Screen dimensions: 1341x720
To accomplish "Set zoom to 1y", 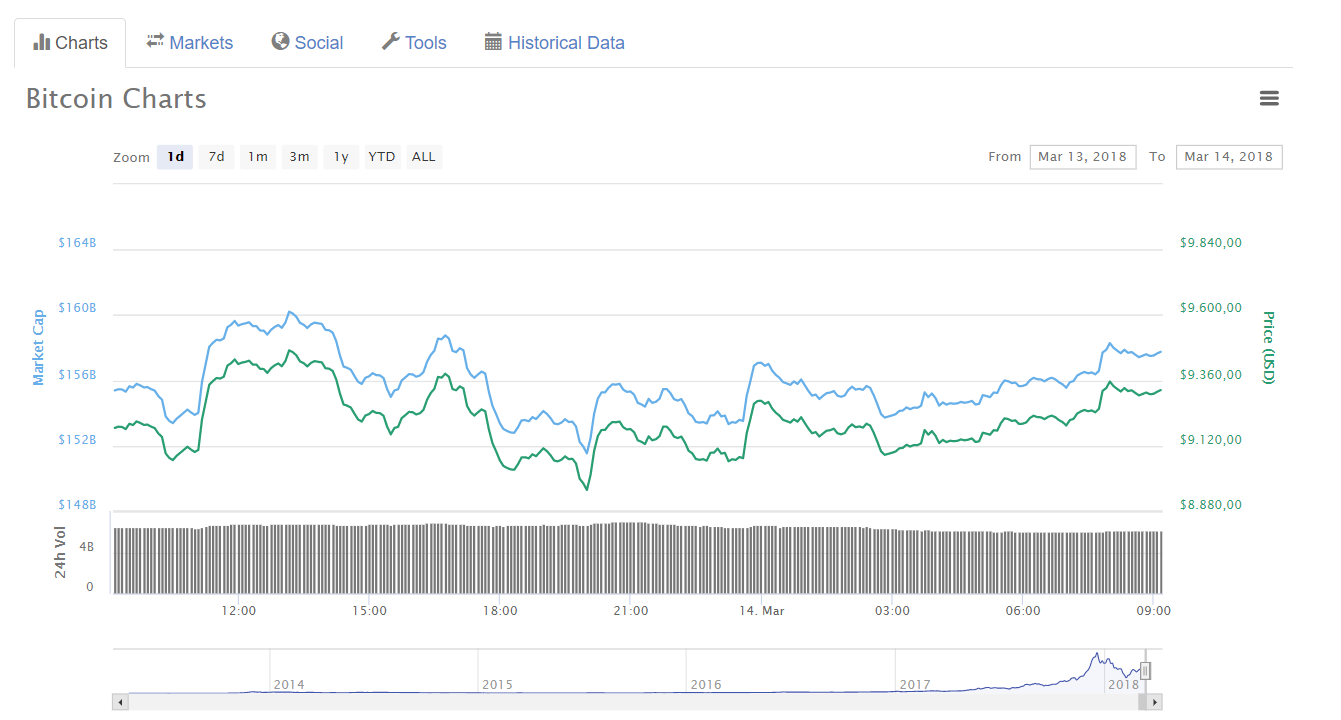I will (341, 157).
